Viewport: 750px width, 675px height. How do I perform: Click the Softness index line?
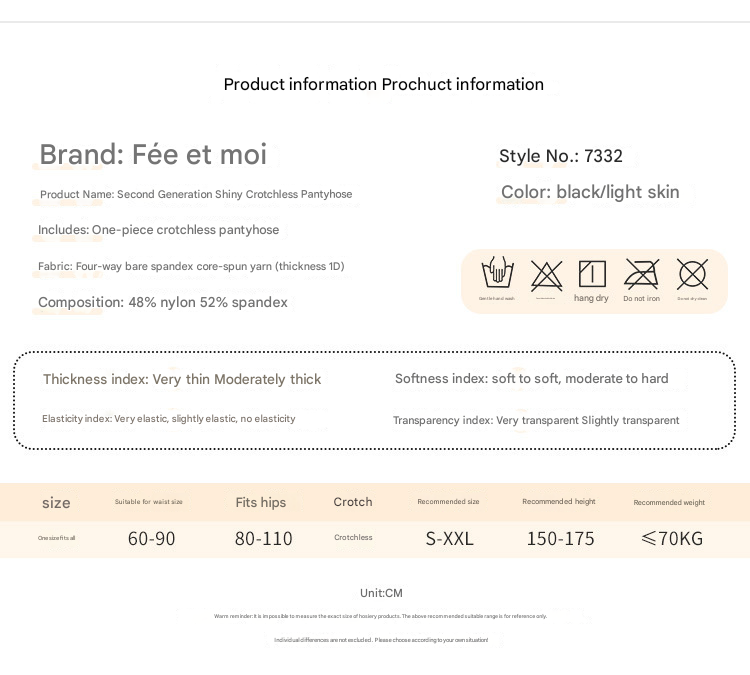[532, 378]
